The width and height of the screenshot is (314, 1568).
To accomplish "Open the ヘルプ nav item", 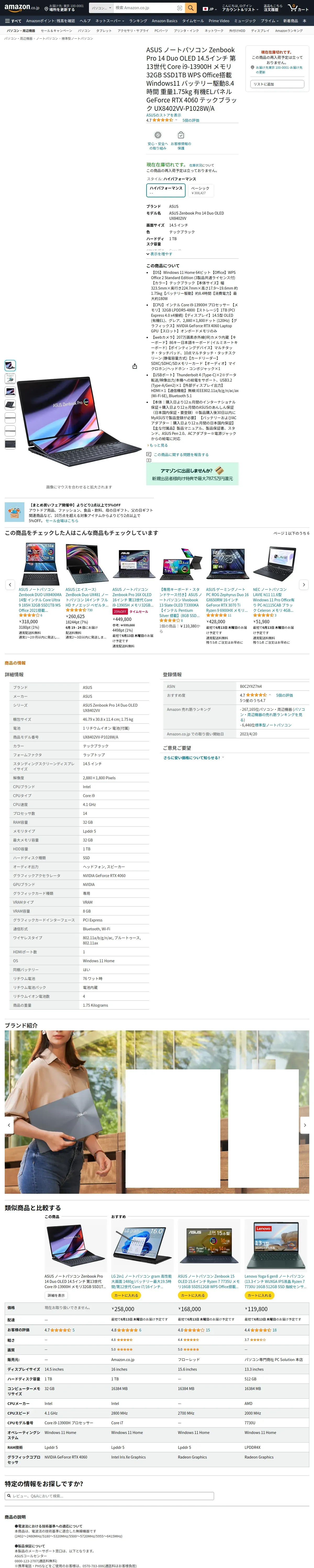I will (x=85, y=21).
